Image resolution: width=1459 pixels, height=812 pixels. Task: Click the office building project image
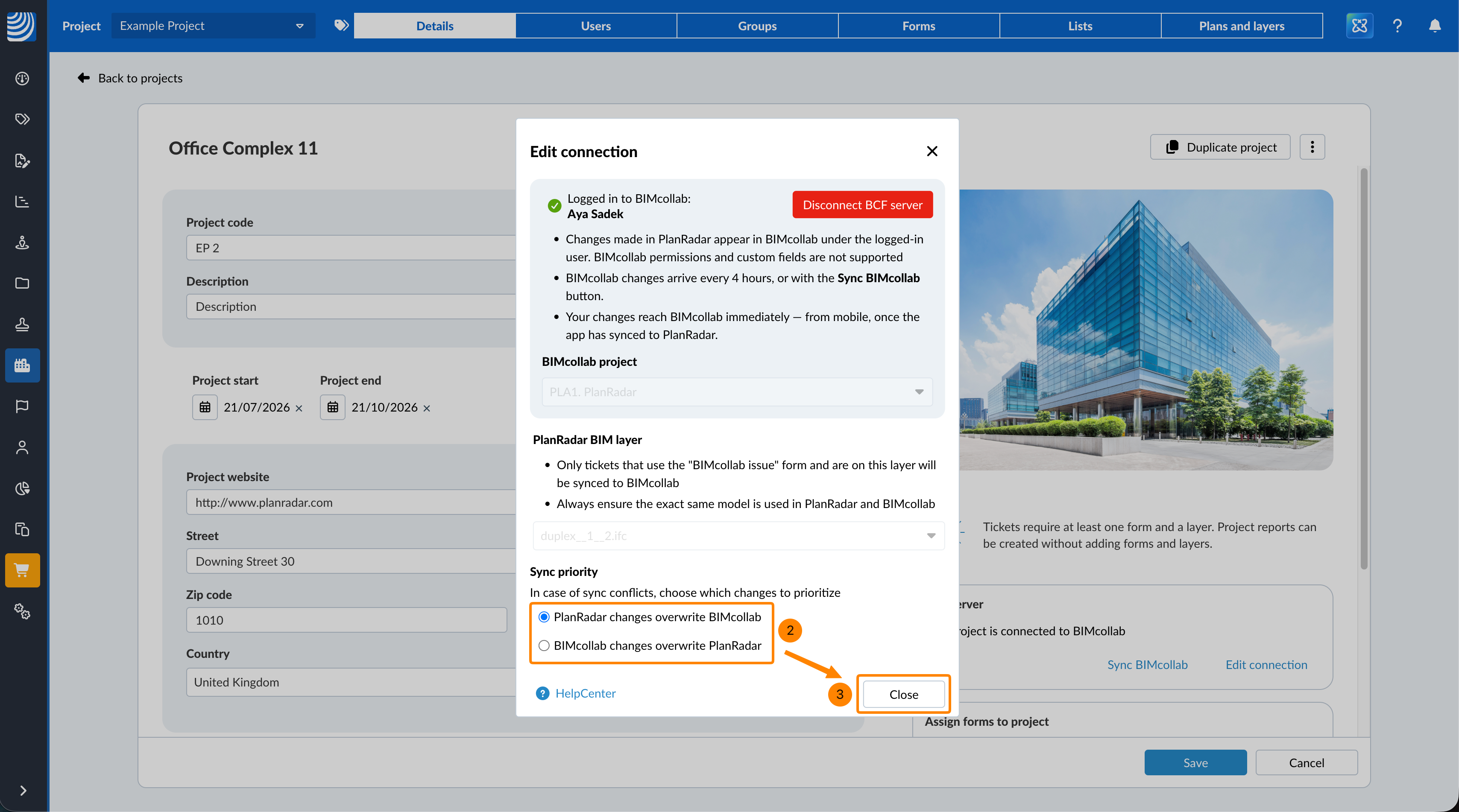coord(1146,330)
